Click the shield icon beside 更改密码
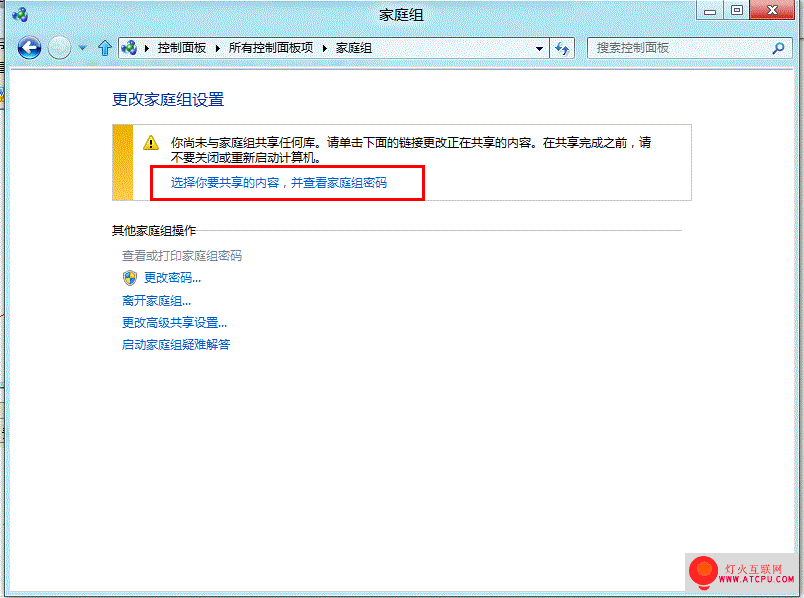Image resolution: width=804 pixels, height=598 pixels. click(x=130, y=278)
